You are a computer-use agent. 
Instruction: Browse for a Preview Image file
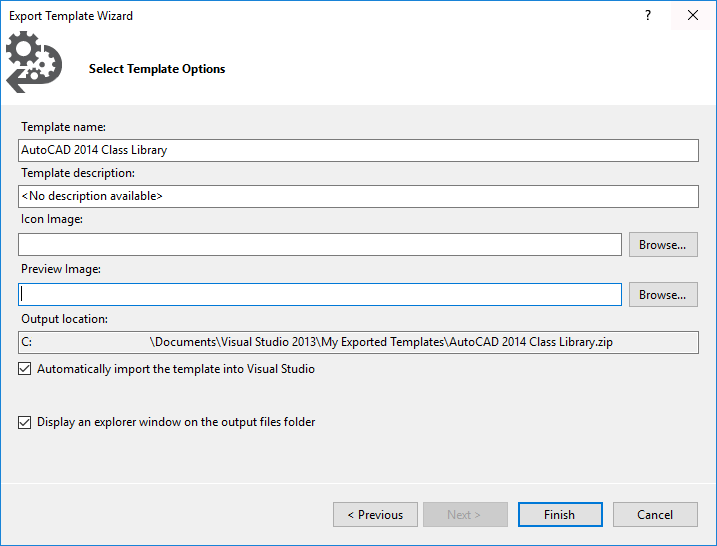[663, 294]
